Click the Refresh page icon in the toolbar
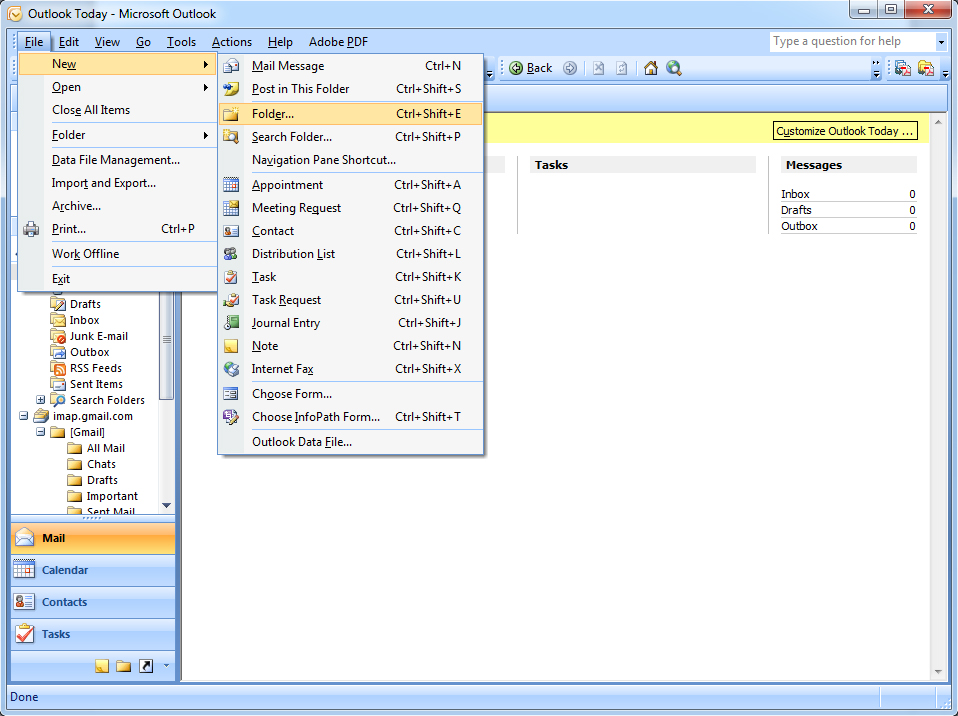This screenshot has width=958, height=716. [622, 68]
